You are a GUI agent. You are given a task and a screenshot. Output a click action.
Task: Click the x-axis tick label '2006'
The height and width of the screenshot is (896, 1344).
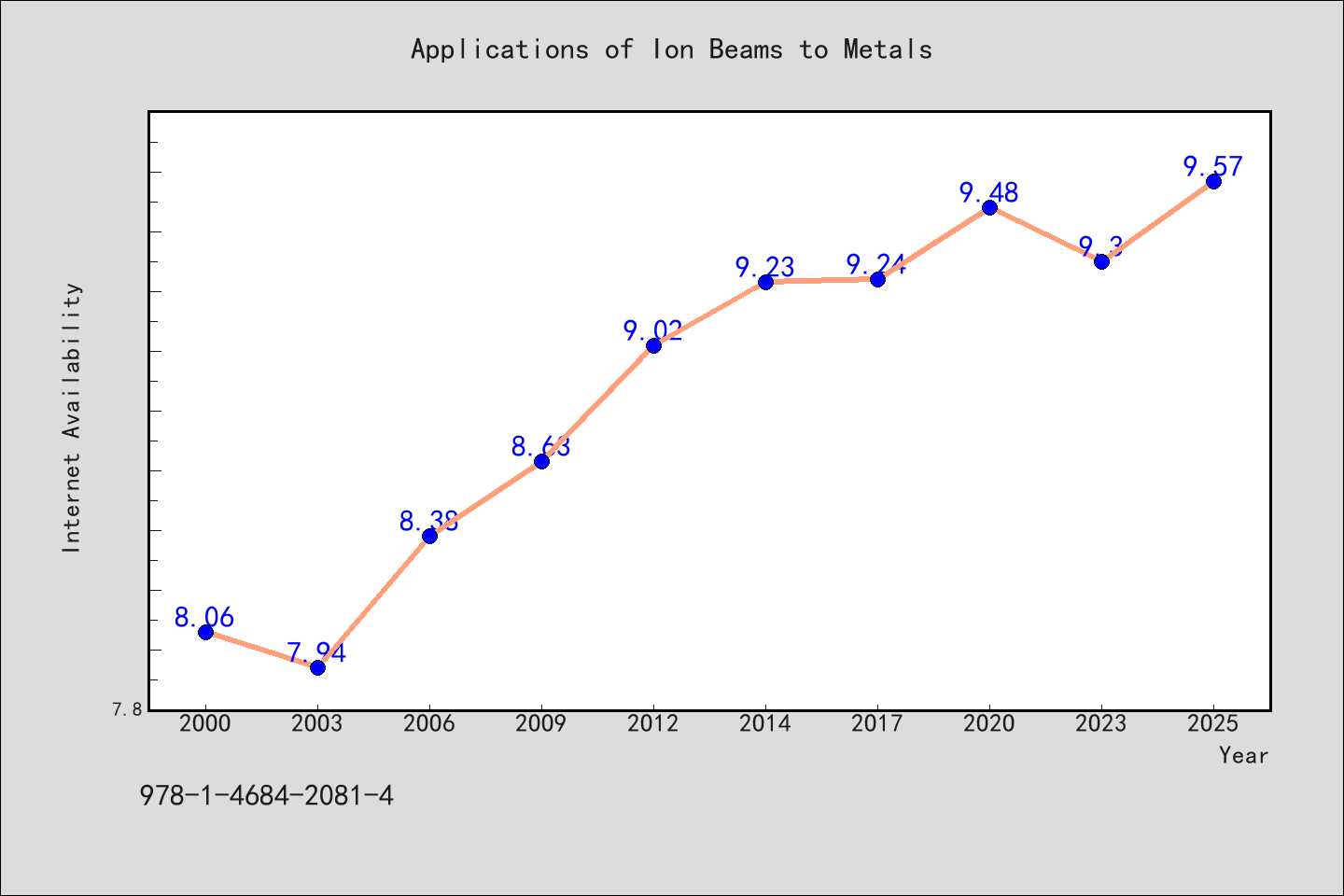click(x=429, y=723)
